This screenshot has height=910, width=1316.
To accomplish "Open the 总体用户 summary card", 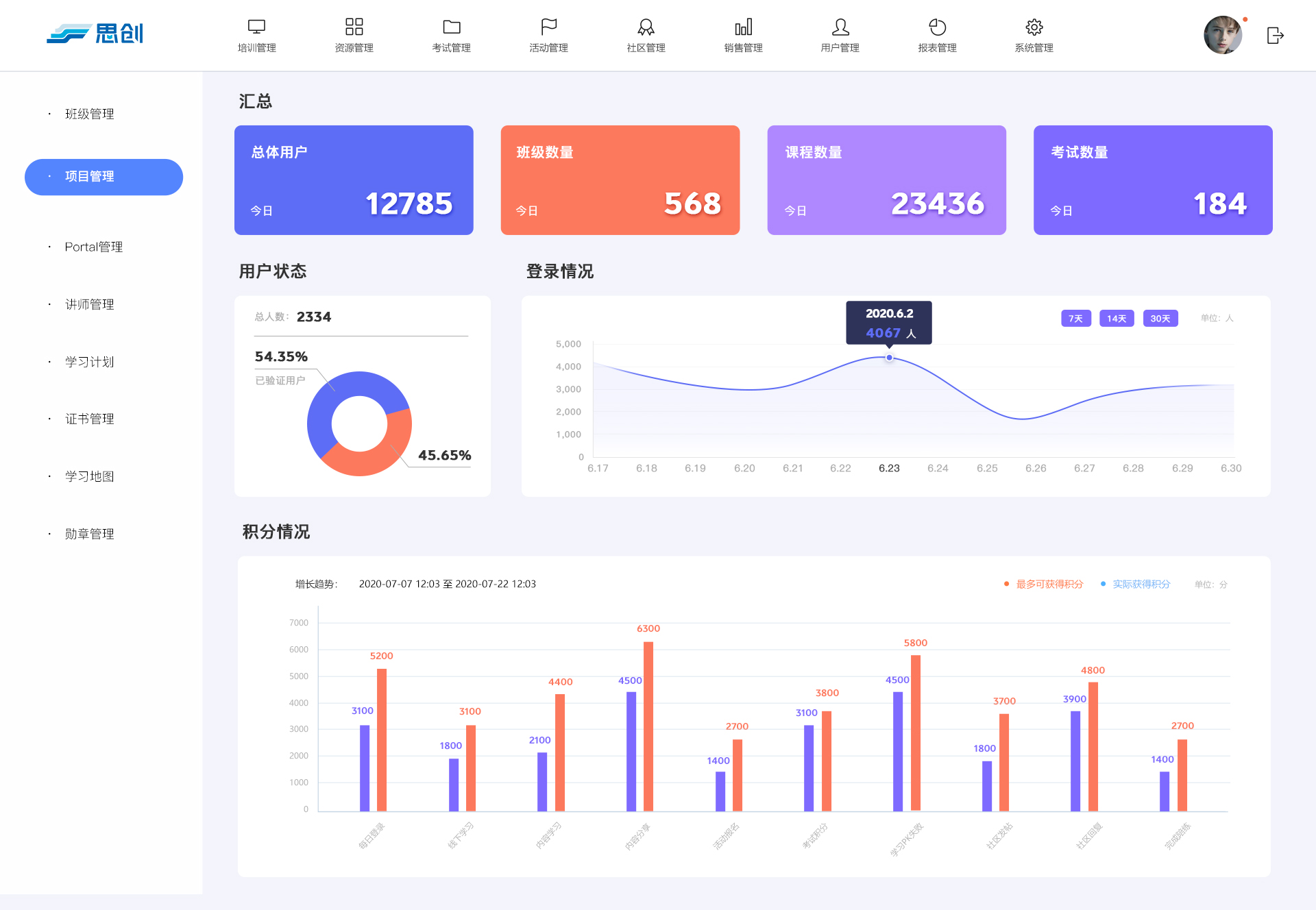I will coord(354,180).
